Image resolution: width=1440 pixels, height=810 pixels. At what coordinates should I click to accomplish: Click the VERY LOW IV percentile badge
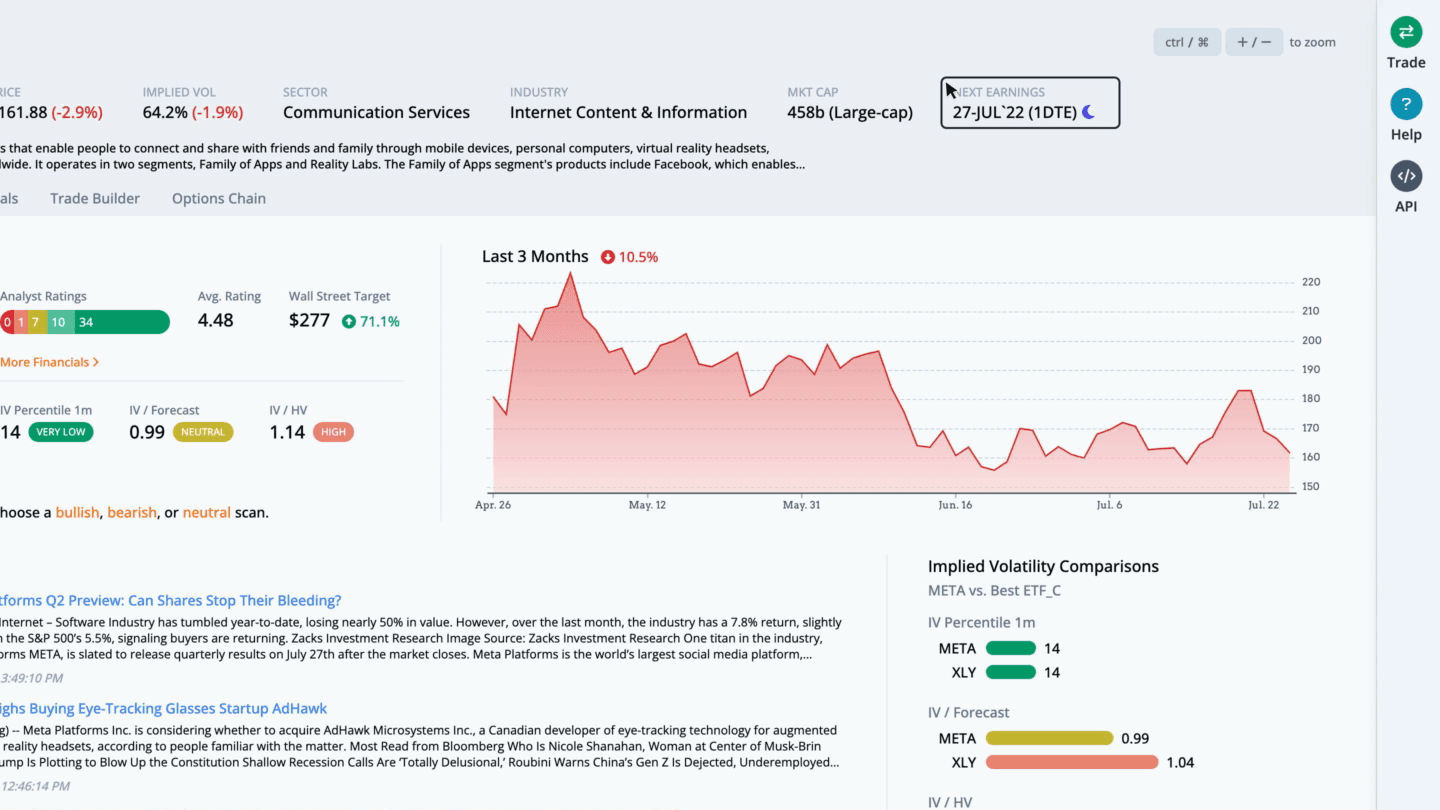[61, 432]
